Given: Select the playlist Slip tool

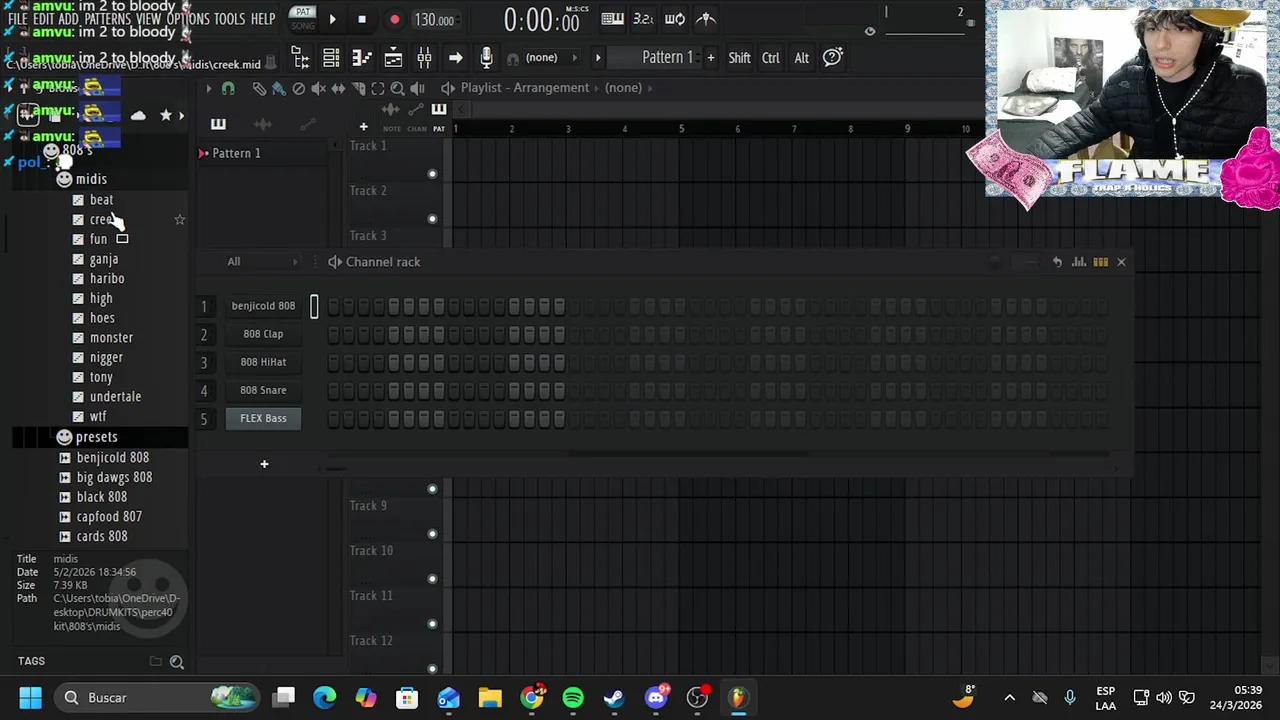Looking at the screenshot, I should pos(338,88).
